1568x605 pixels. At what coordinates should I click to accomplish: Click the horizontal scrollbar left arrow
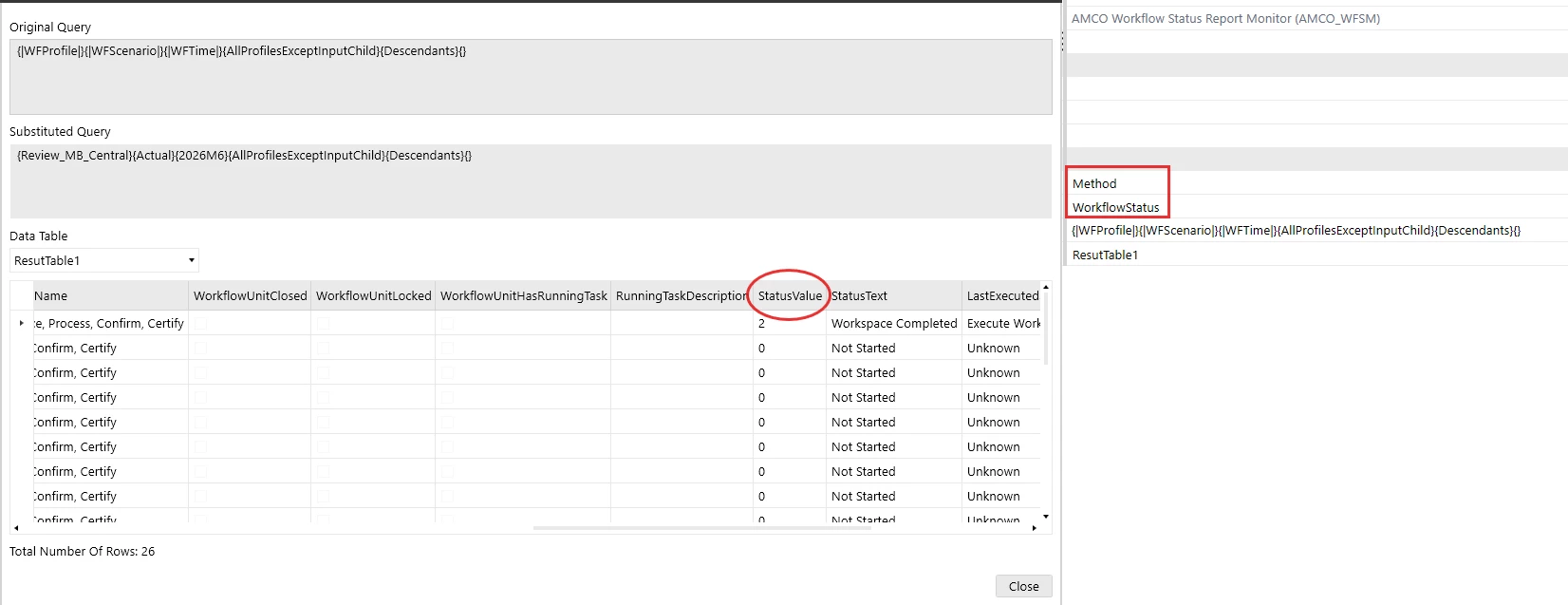coord(16,528)
